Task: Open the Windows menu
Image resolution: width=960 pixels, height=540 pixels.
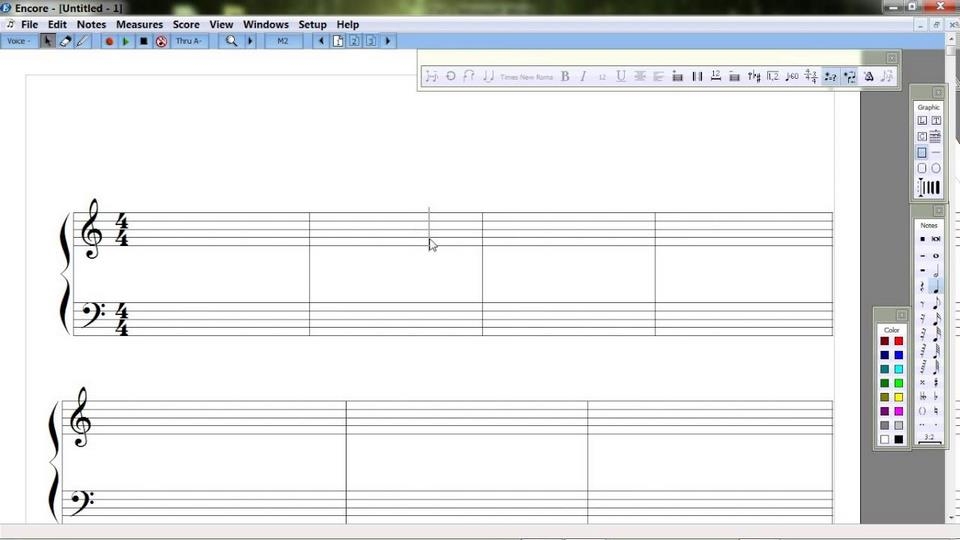Action: 266,24
